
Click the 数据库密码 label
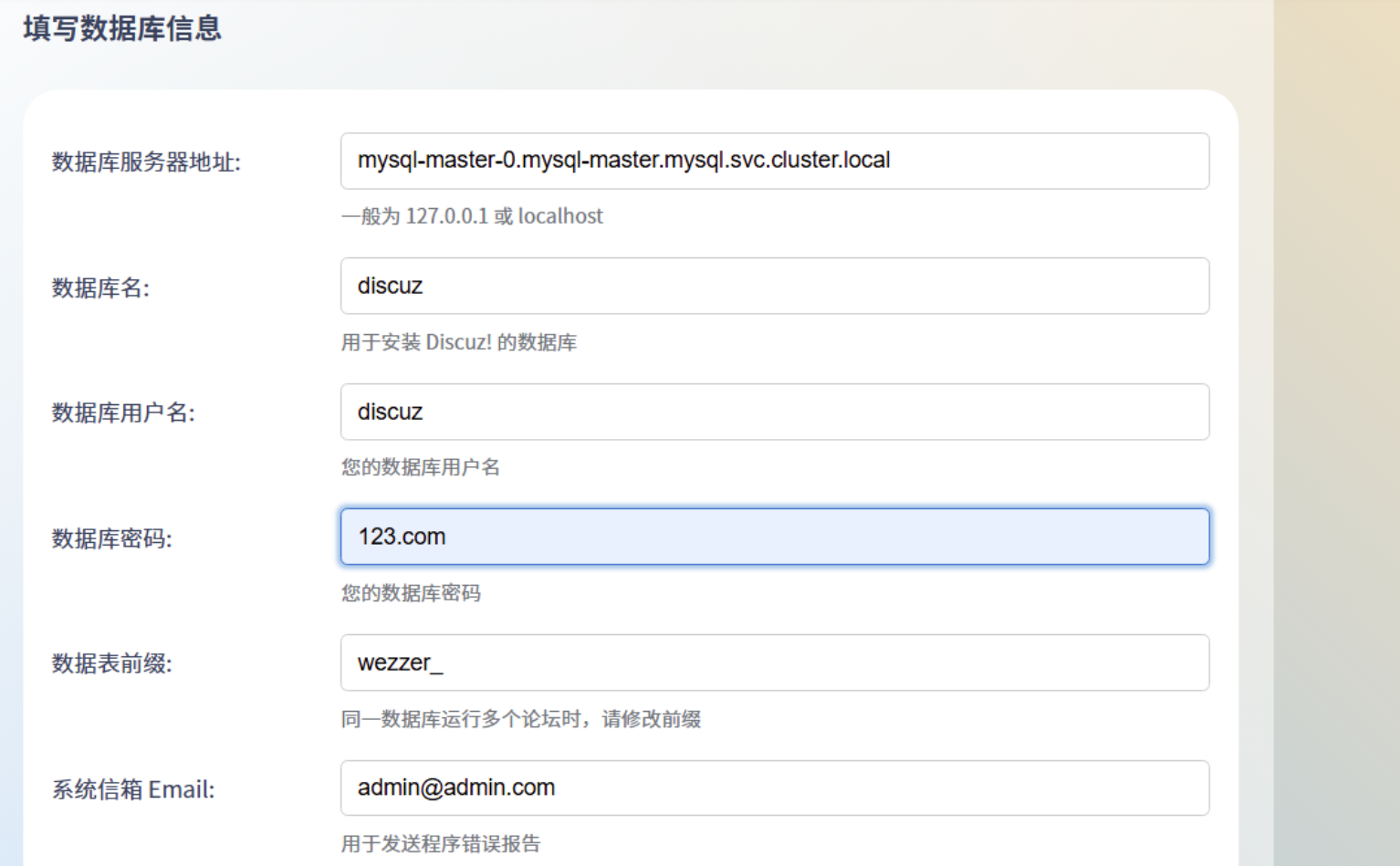tap(111, 539)
